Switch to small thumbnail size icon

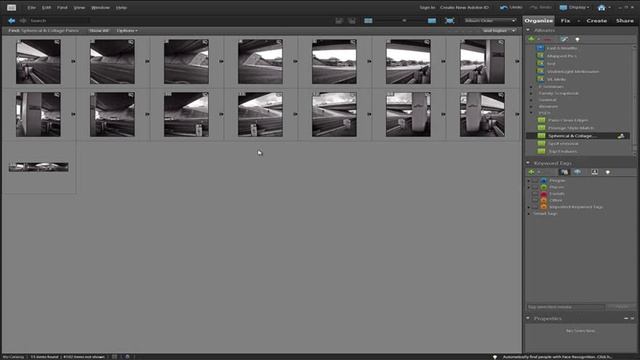click(x=368, y=20)
